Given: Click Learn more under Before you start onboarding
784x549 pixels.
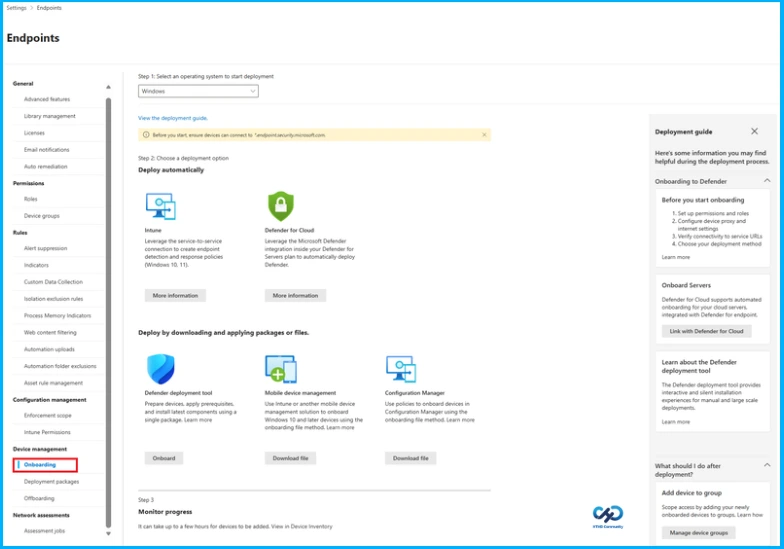Looking at the screenshot, I should pos(676,257).
